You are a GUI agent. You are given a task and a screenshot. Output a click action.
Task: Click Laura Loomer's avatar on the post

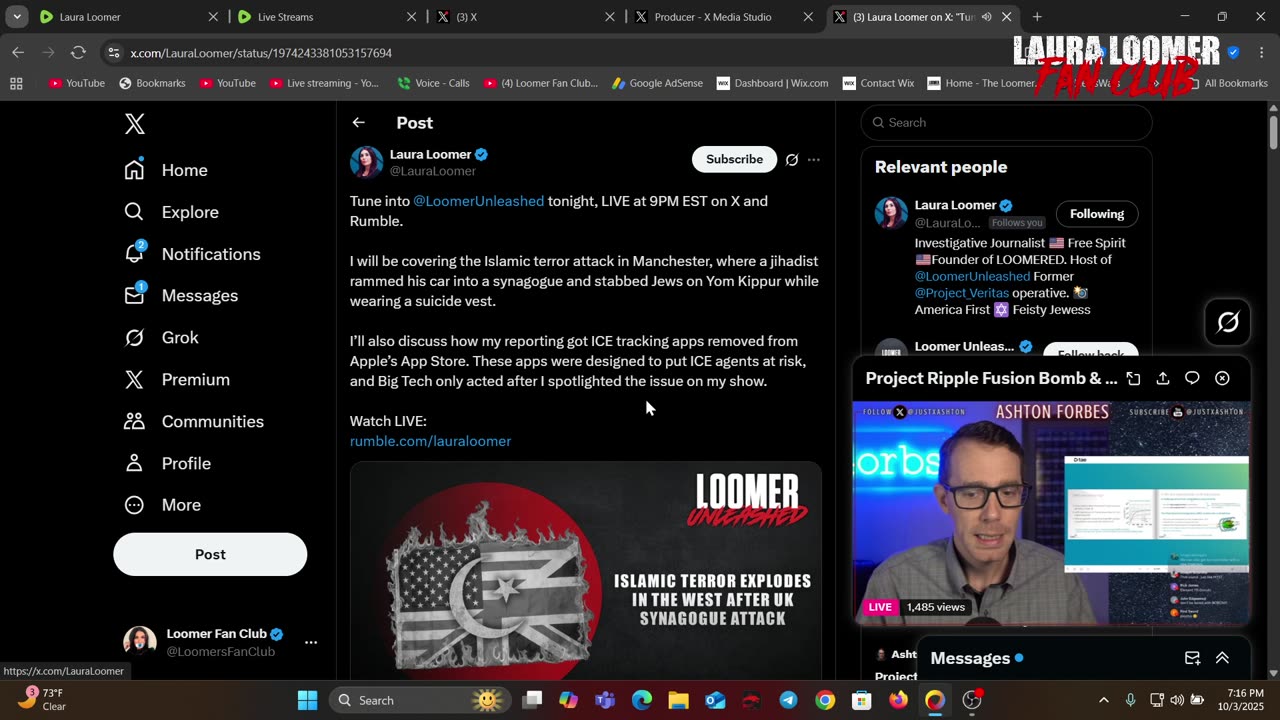click(366, 162)
